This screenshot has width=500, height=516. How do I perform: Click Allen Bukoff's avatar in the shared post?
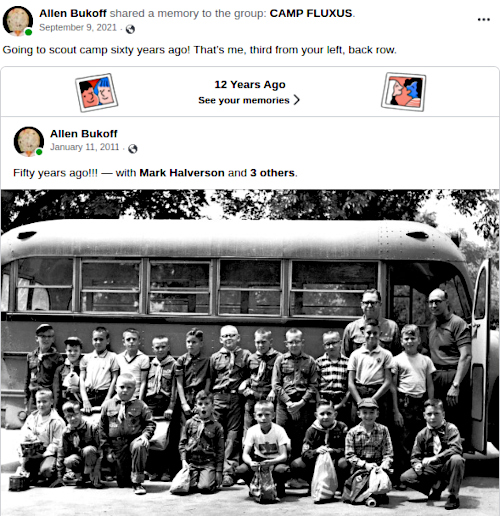pos(29,141)
